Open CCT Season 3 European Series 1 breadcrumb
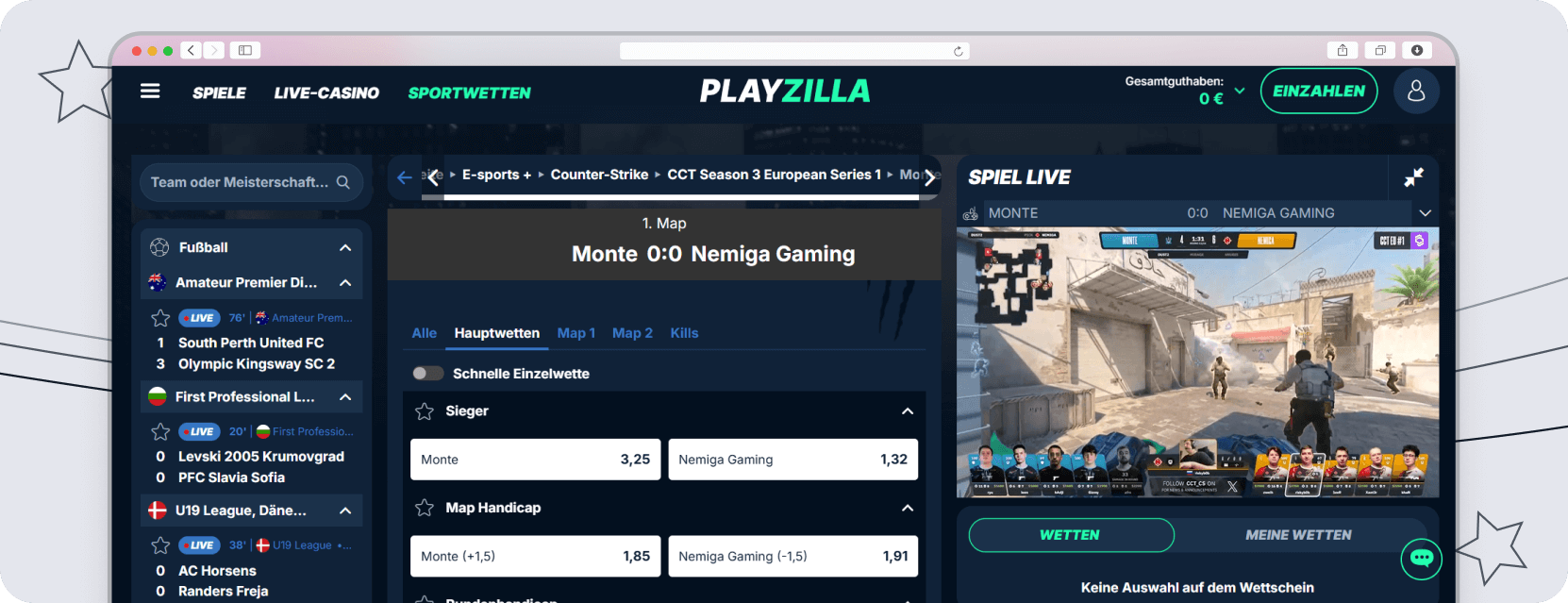 pyautogui.click(x=775, y=175)
